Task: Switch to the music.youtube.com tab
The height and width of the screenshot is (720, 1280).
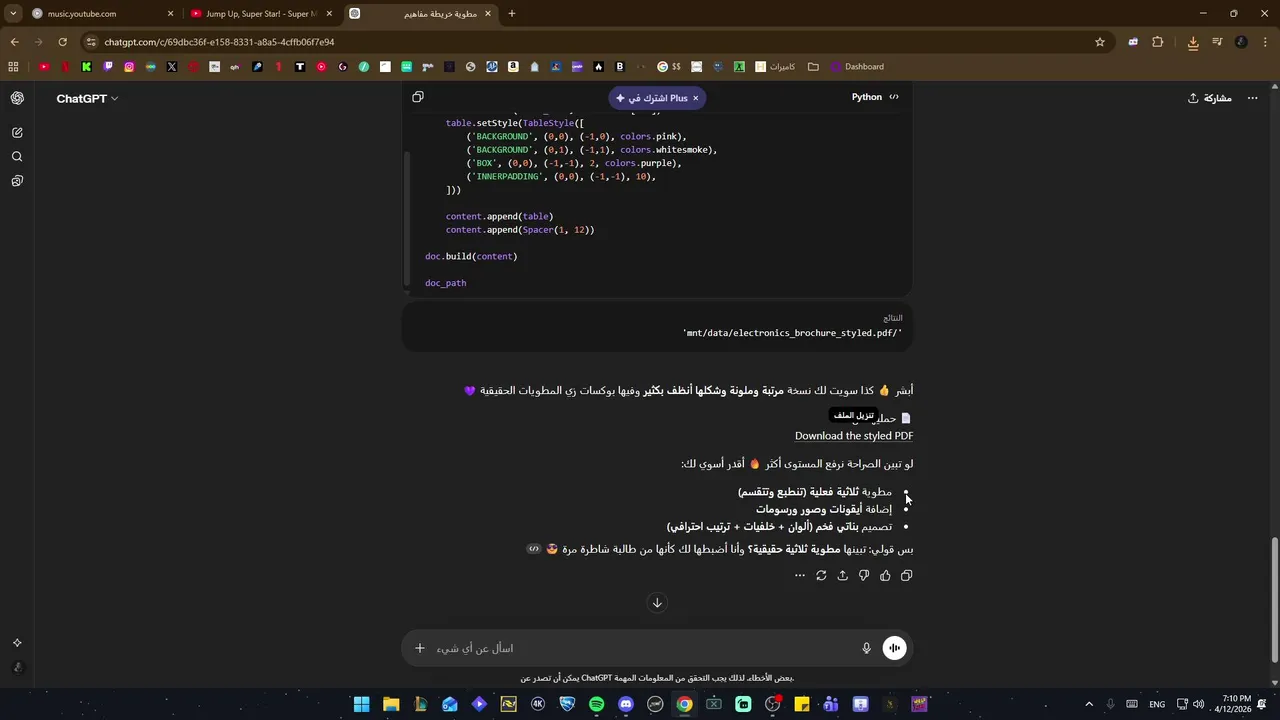Action: 102,14
